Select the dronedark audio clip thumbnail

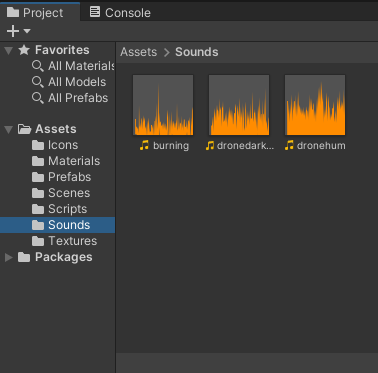pyautogui.click(x=239, y=105)
